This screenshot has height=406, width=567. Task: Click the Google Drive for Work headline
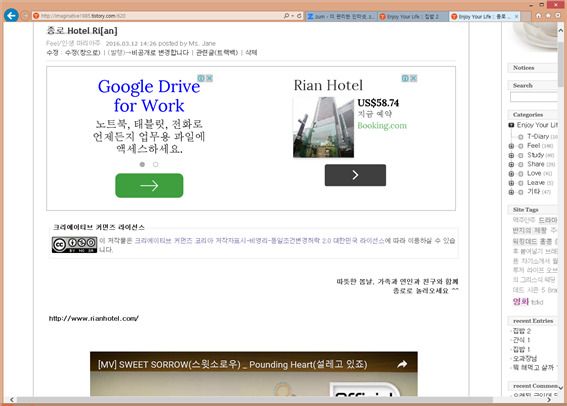click(x=149, y=96)
